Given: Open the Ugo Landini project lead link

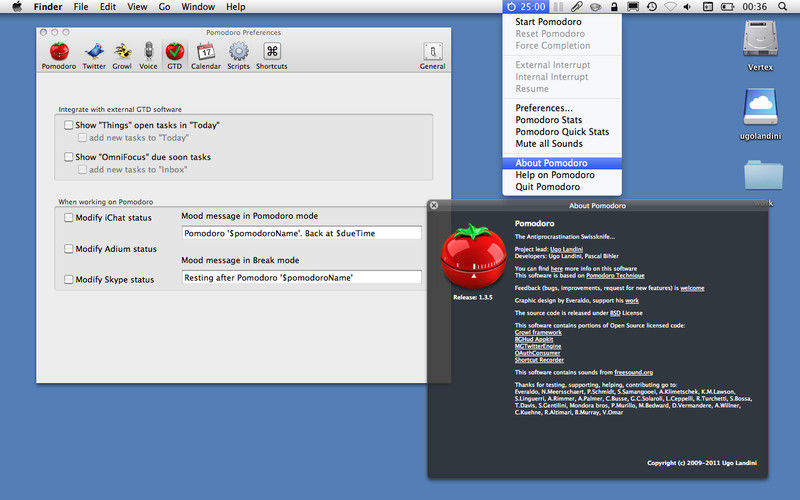Looking at the screenshot, I should 566,249.
